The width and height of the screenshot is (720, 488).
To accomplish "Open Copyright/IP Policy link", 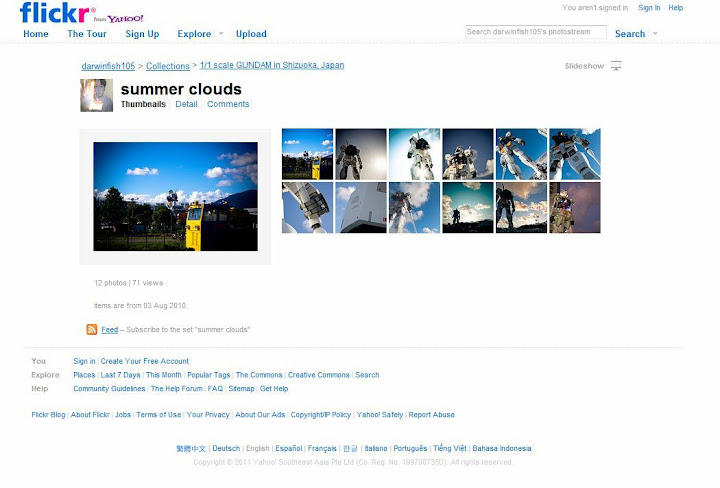I will (321, 415).
